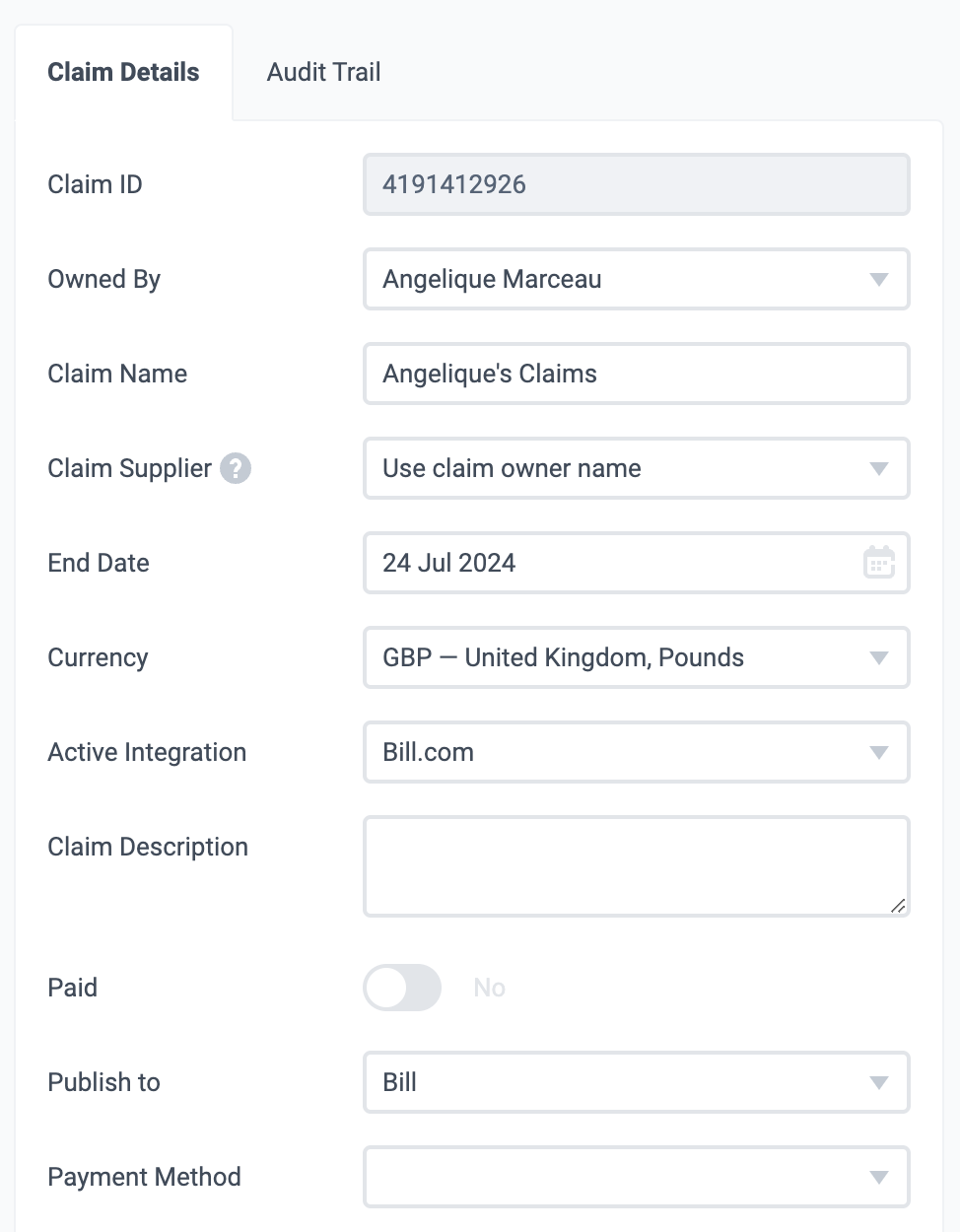The height and width of the screenshot is (1232, 960).
Task: Click the read-only Claim ID field
Action: pyautogui.click(x=637, y=184)
